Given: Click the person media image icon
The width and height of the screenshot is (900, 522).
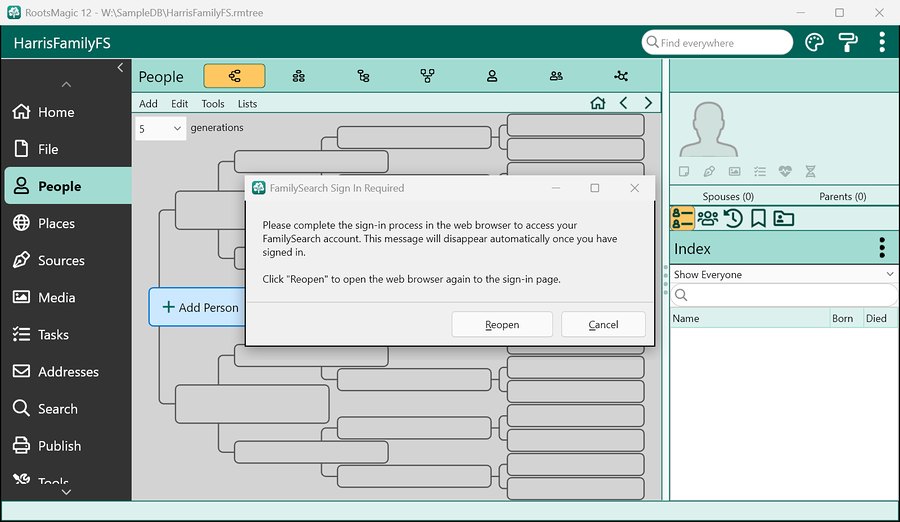Looking at the screenshot, I should point(735,171).
